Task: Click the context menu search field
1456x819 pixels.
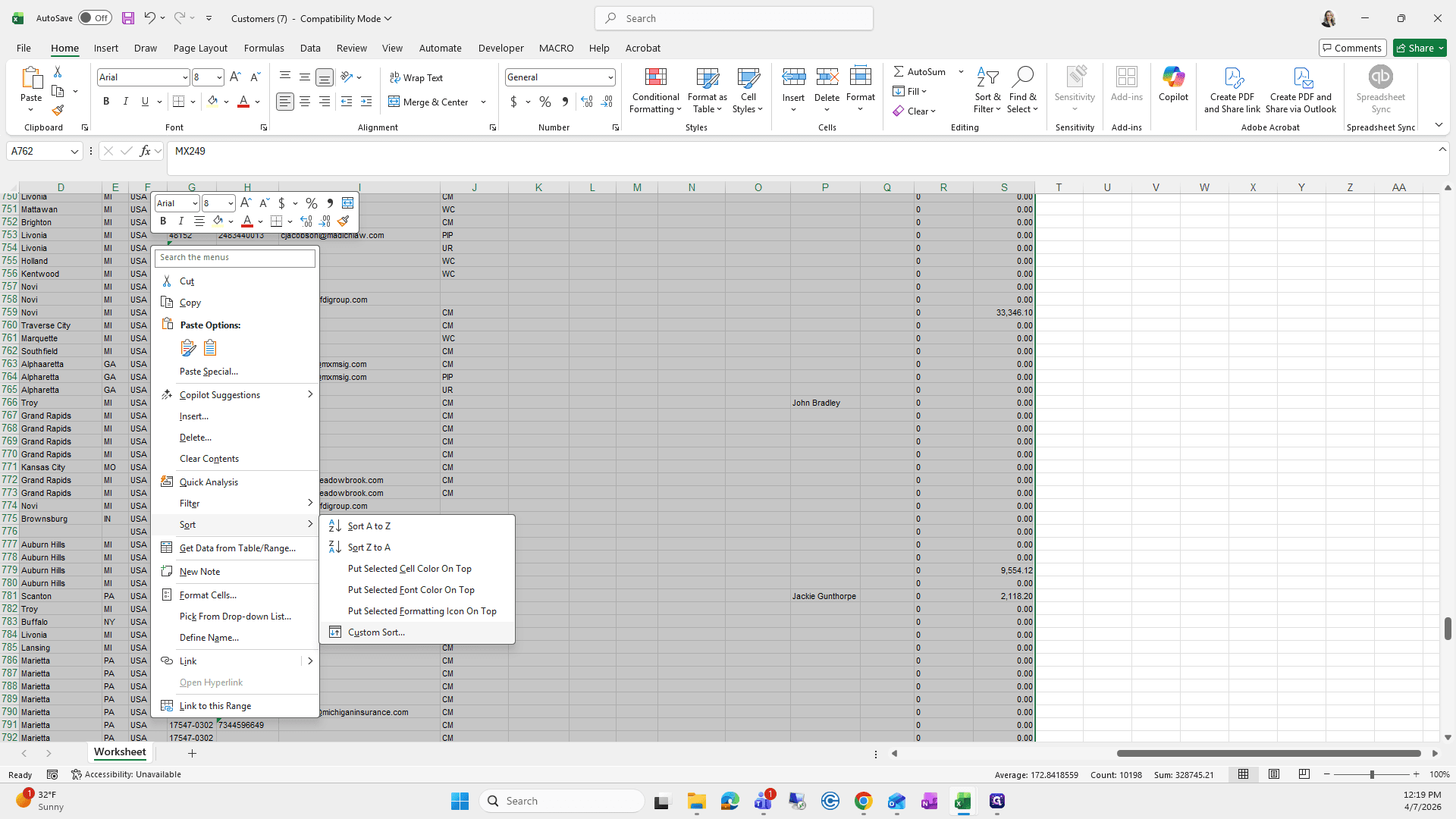Action: 235,257
